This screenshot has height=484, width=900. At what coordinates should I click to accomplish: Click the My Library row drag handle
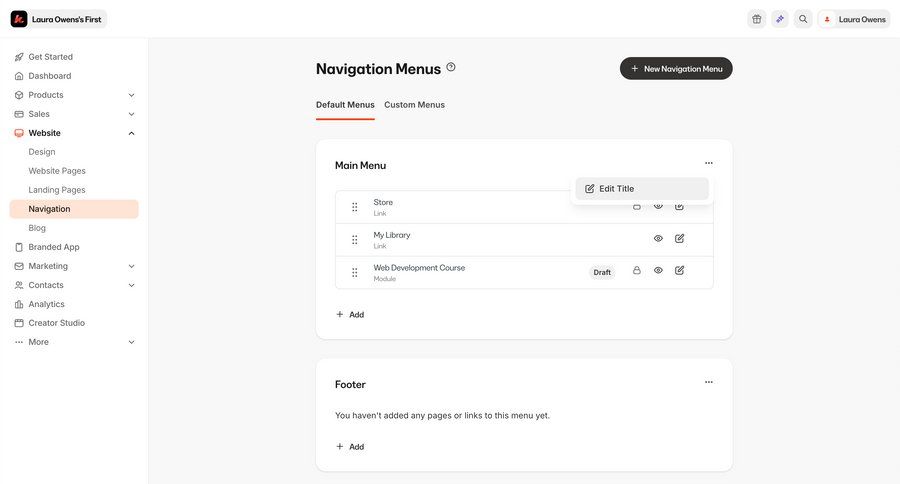pyautogui.click(x=355, y=240)
